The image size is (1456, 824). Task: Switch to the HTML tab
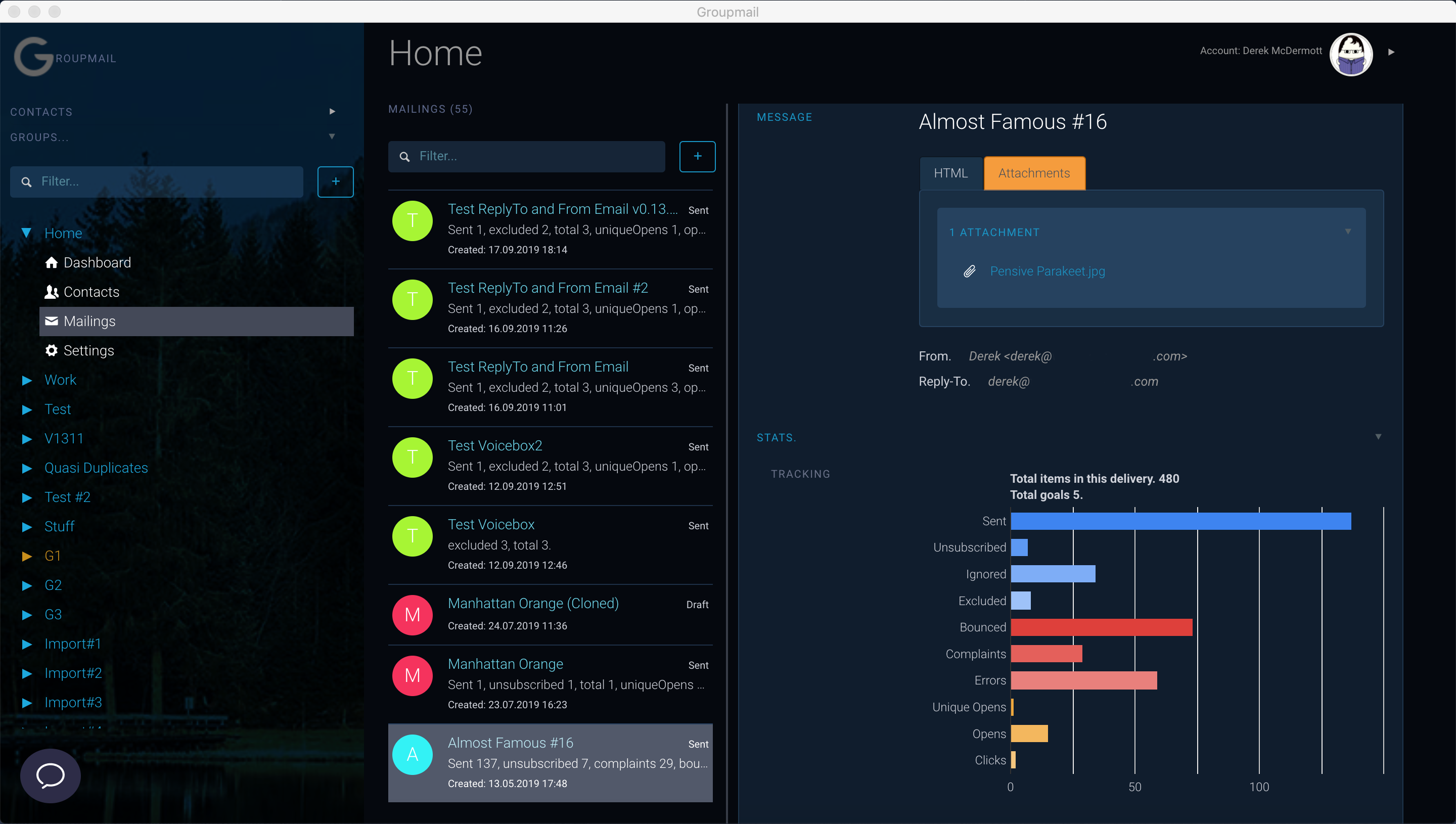[950, 173]
